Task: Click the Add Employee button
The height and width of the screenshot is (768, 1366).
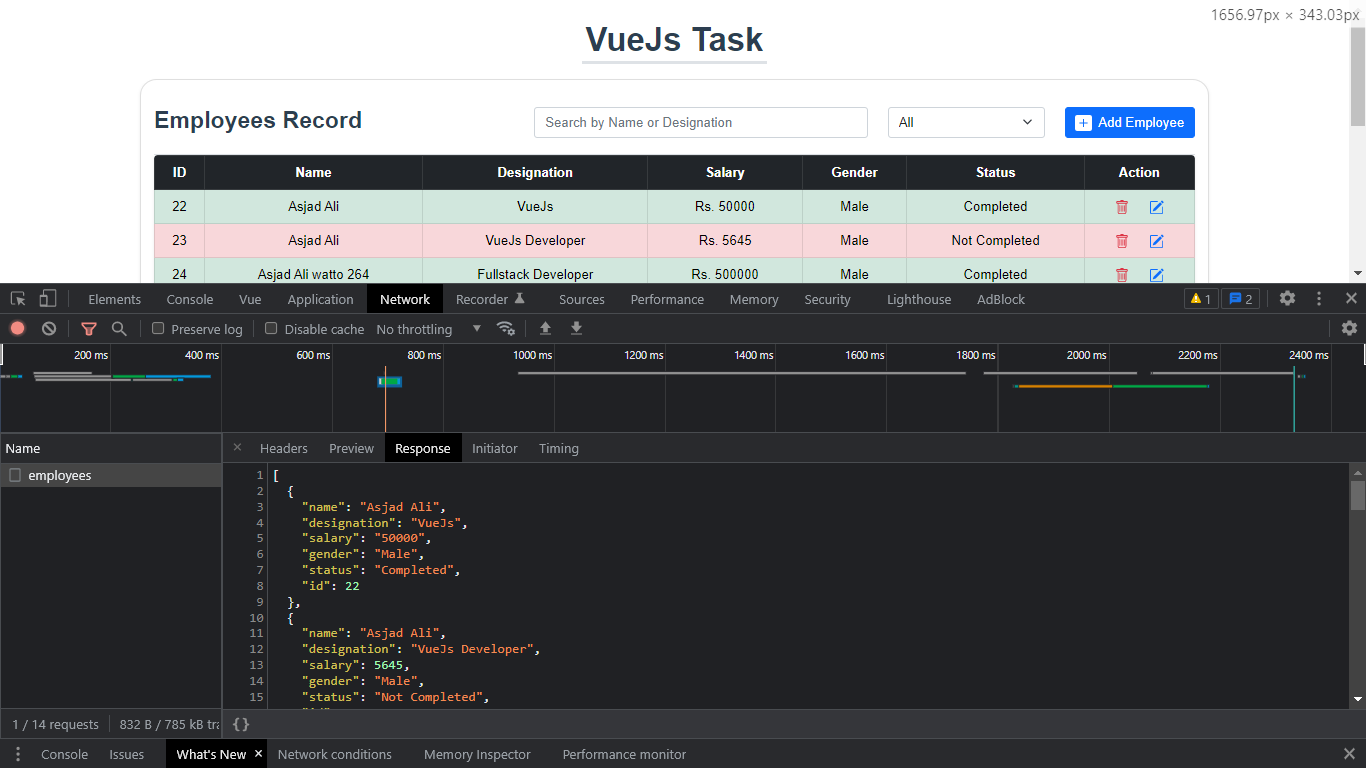Action: (x=1129, y=122)
